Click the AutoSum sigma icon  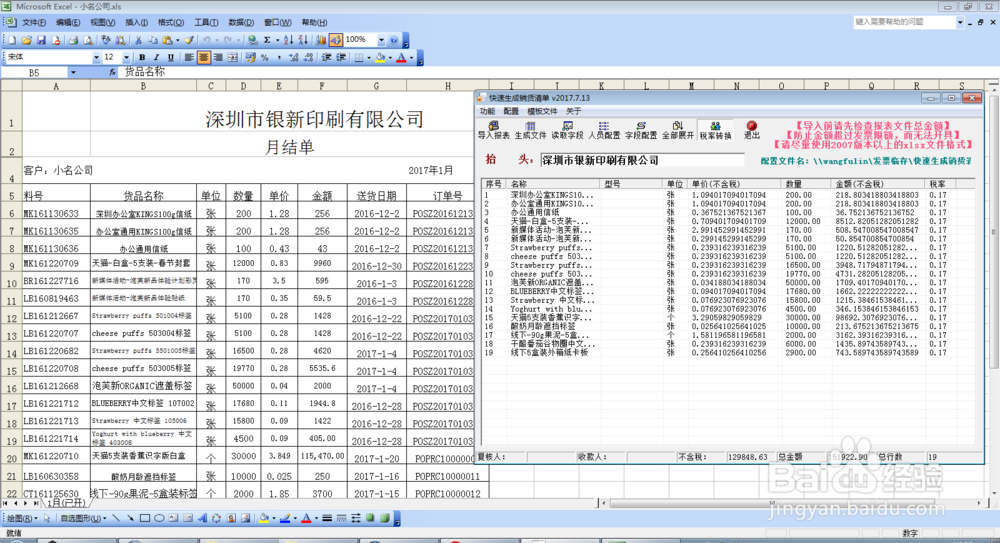click(267, 40)
